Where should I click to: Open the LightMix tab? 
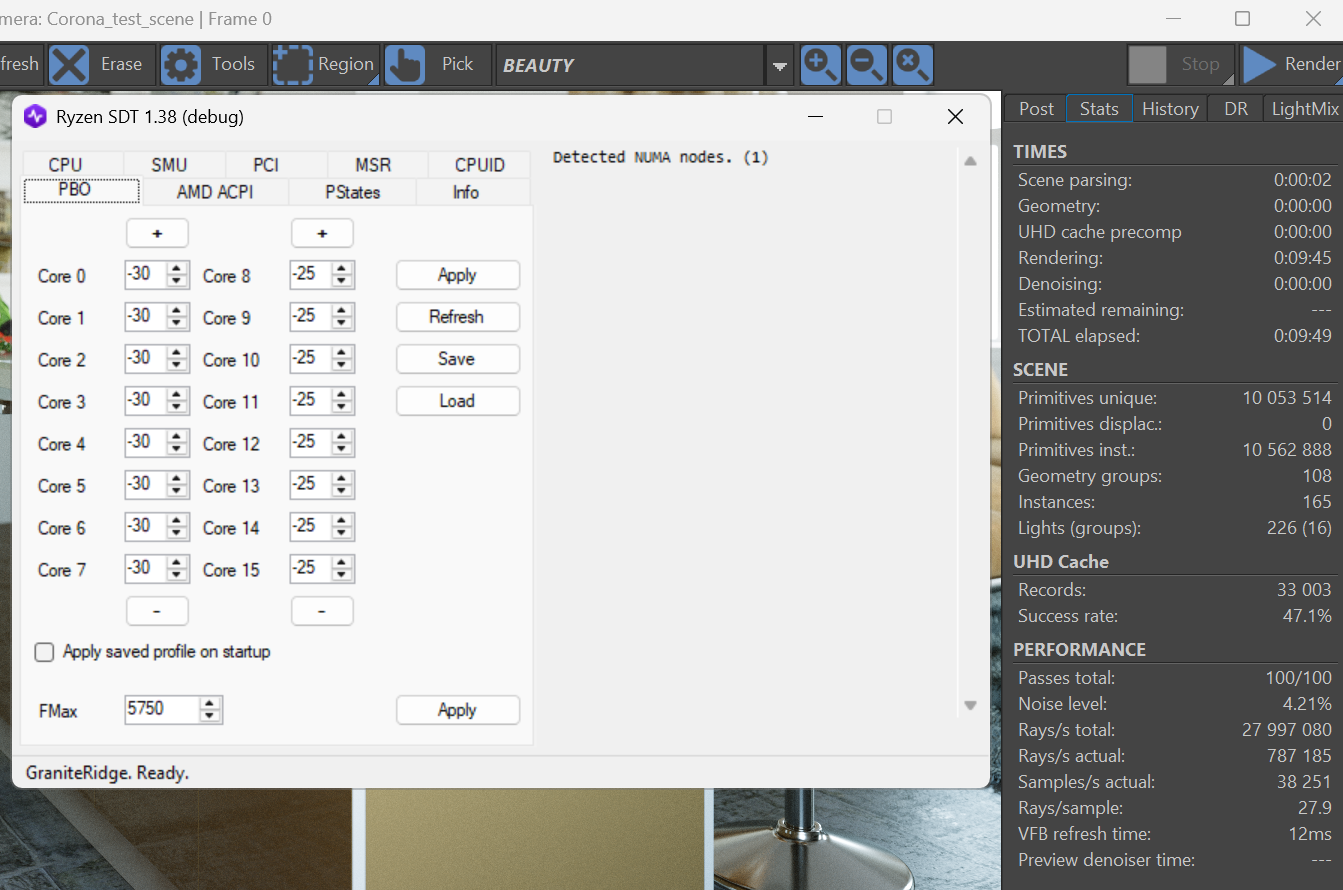(1304, 109)
